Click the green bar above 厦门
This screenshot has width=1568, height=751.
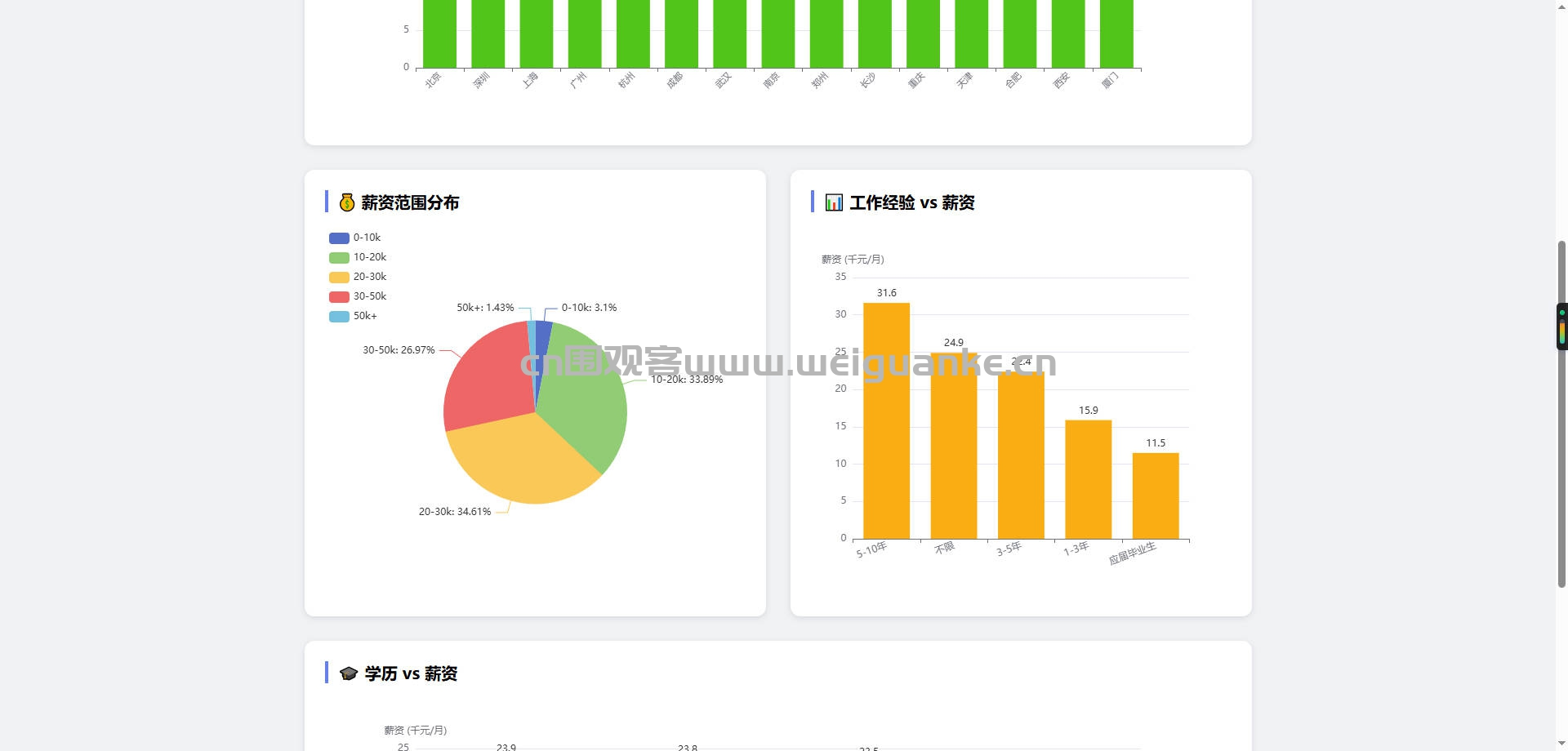[1116, 33]
